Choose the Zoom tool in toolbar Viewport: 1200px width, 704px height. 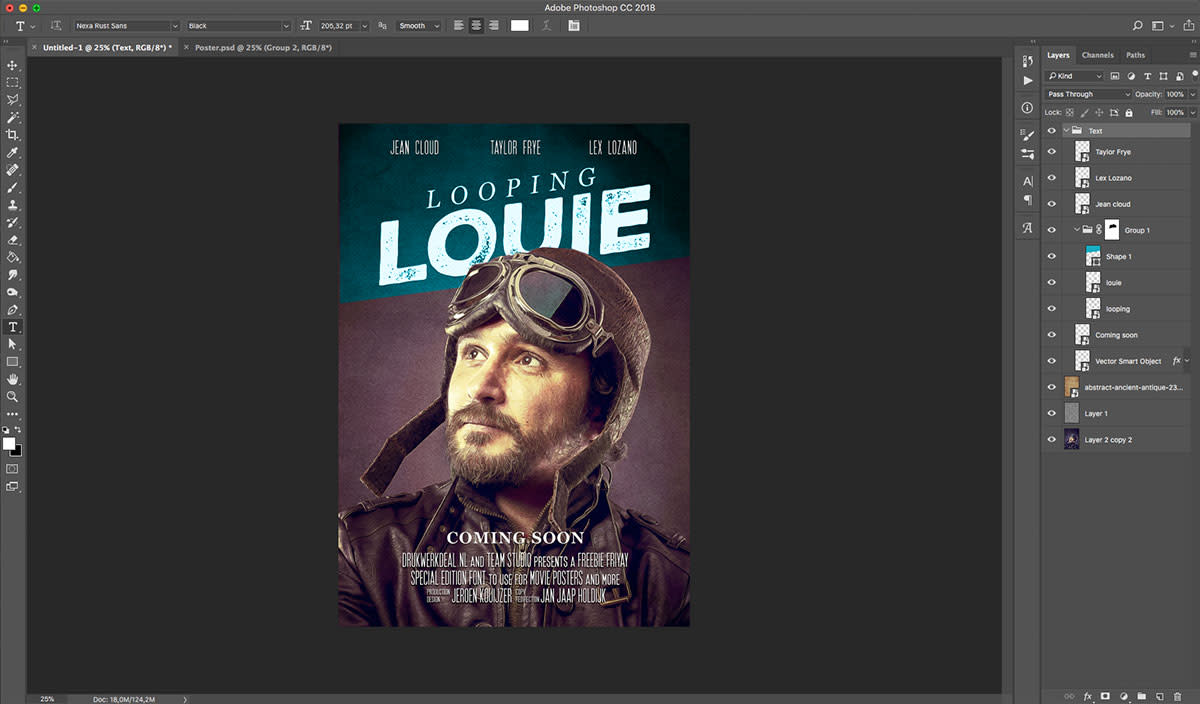(13, 396)
